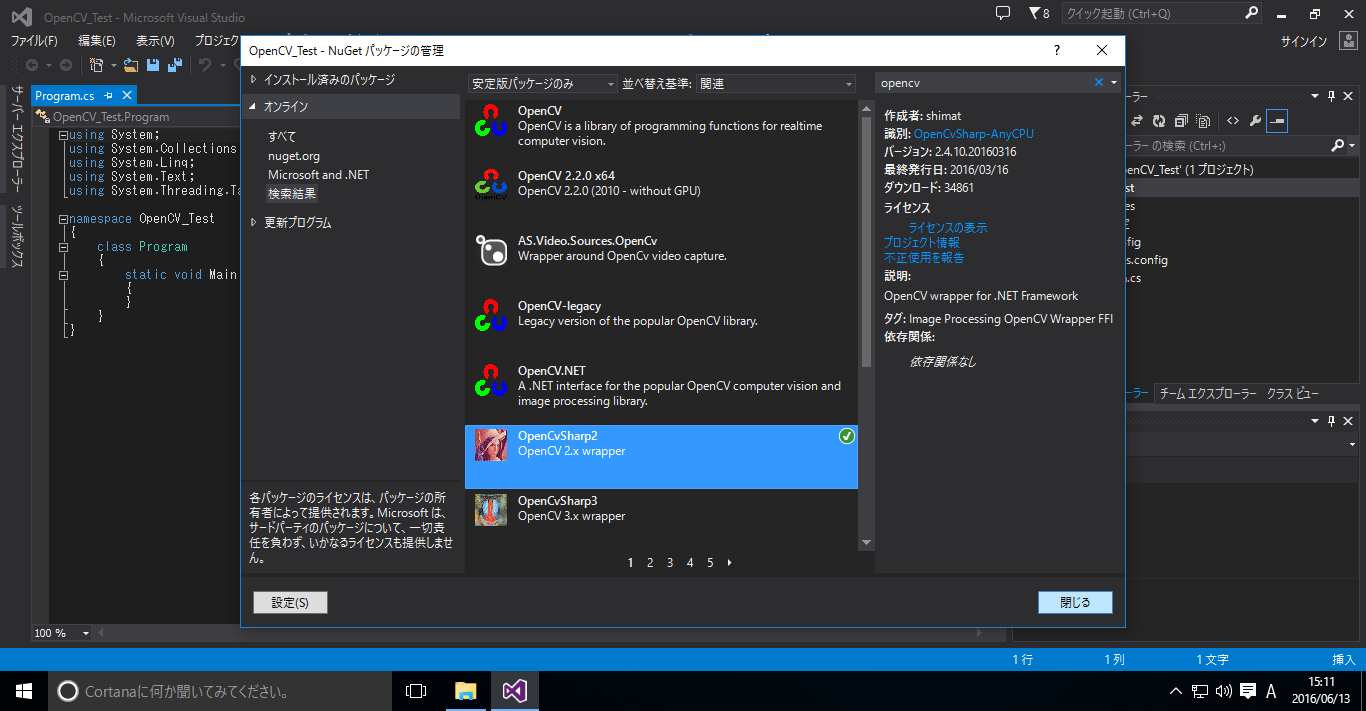Open the Windows File Explorer from taskbar
The width and height of the screenshot is (1366, 711).
point(465,691)
